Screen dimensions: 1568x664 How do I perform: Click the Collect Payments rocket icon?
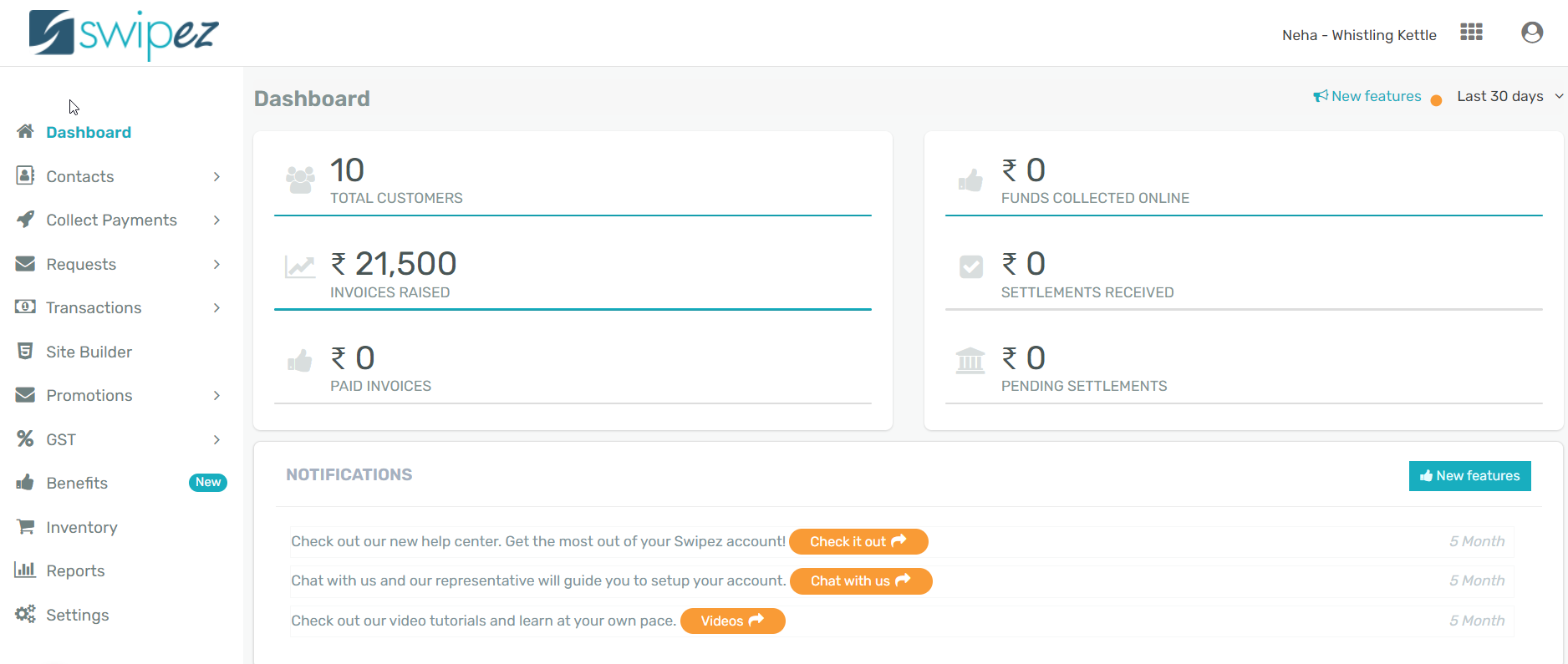click(25, 220)
